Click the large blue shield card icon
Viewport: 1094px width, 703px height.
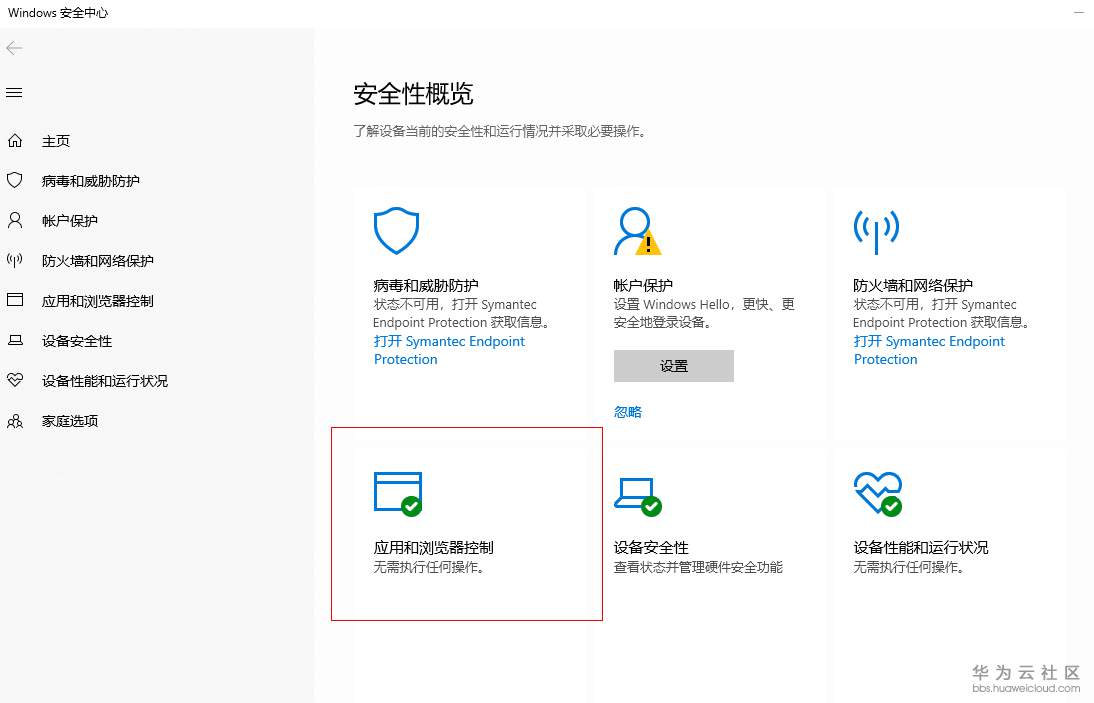pos(396,230)
